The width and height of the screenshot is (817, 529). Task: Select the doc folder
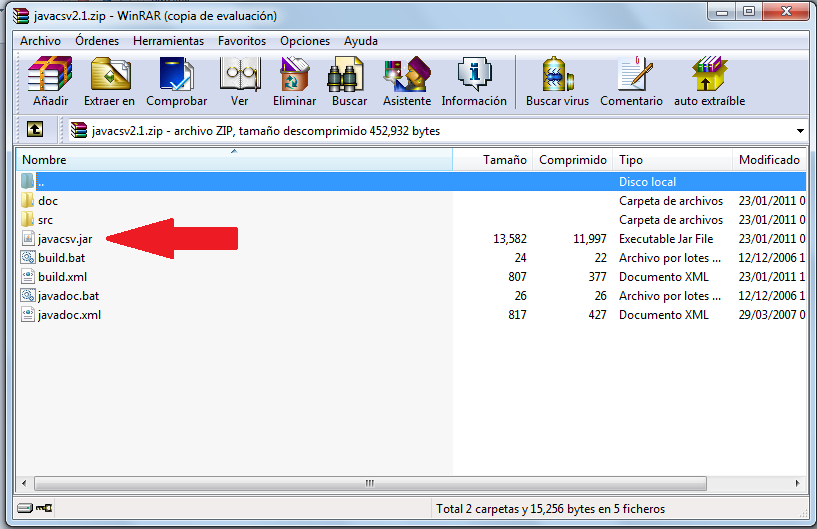coord(47,201)
